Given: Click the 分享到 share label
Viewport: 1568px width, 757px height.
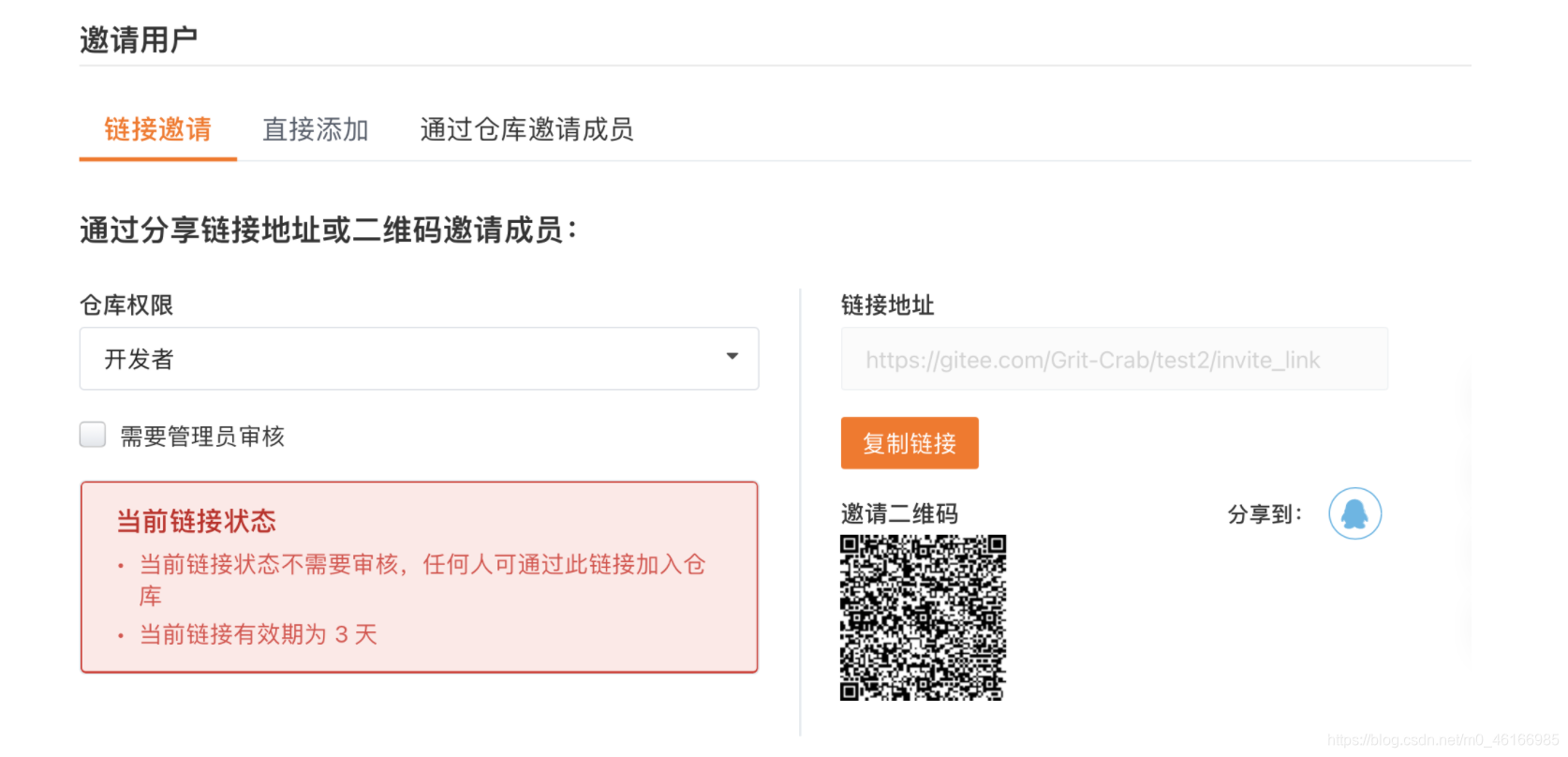Looking at the screenshot, I should [1265, 513].
